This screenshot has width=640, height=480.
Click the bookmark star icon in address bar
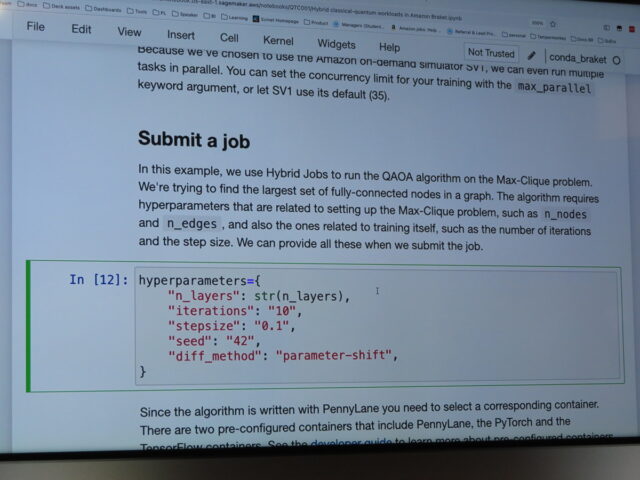(553, 24)
